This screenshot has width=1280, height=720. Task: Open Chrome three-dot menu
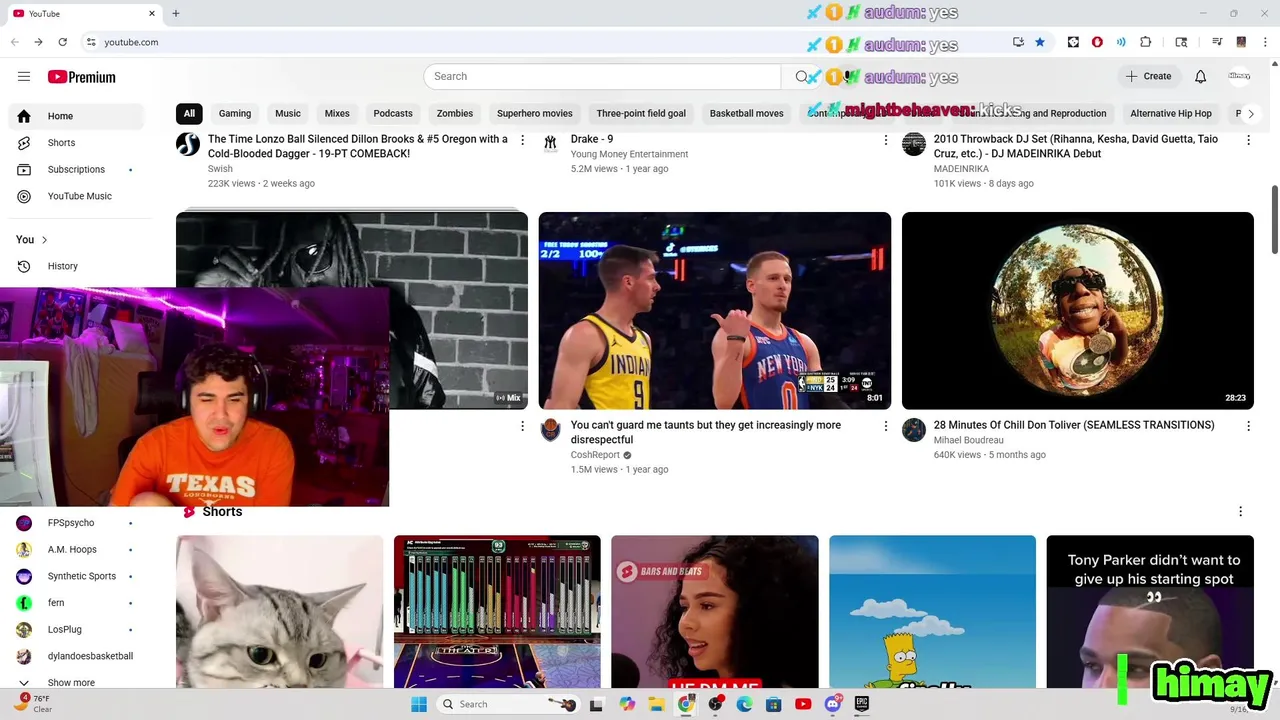[x=1265, y=42]
